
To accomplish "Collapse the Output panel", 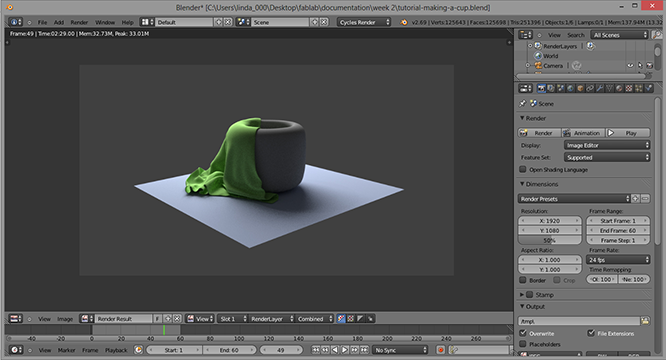I will click(522, 306).
